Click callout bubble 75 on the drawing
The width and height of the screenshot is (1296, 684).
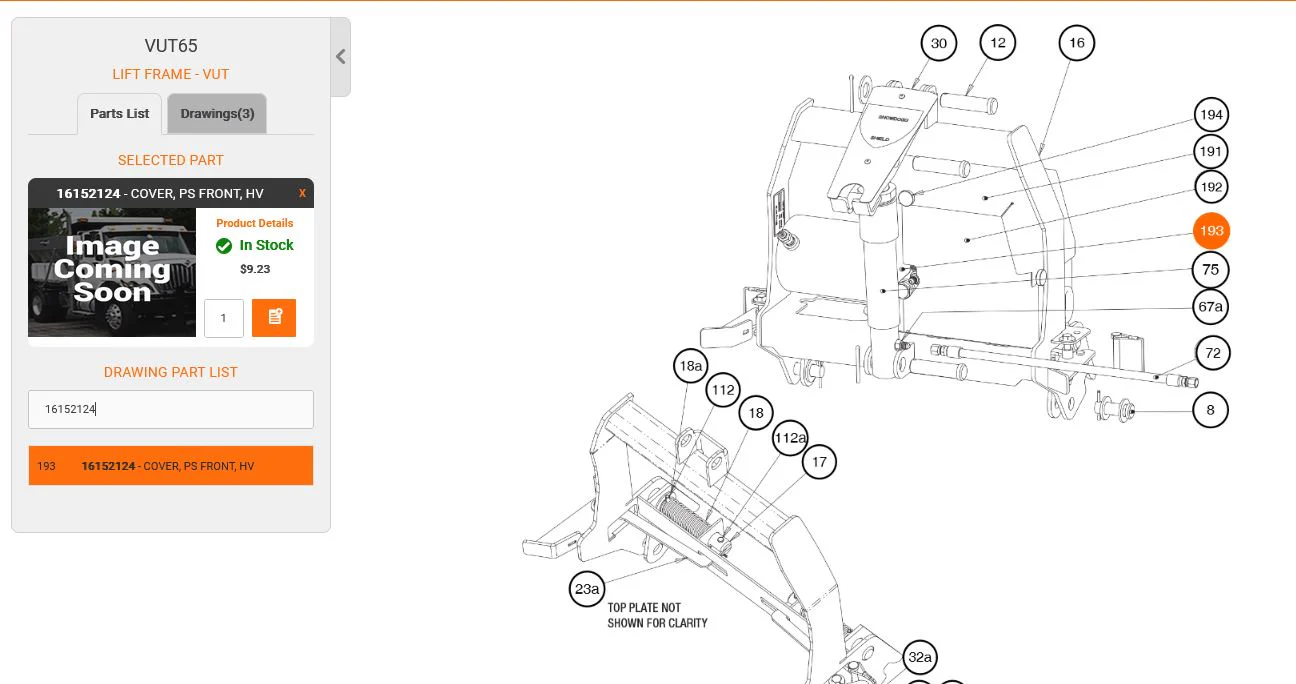pyautogui.click(x=1211, y=270)
